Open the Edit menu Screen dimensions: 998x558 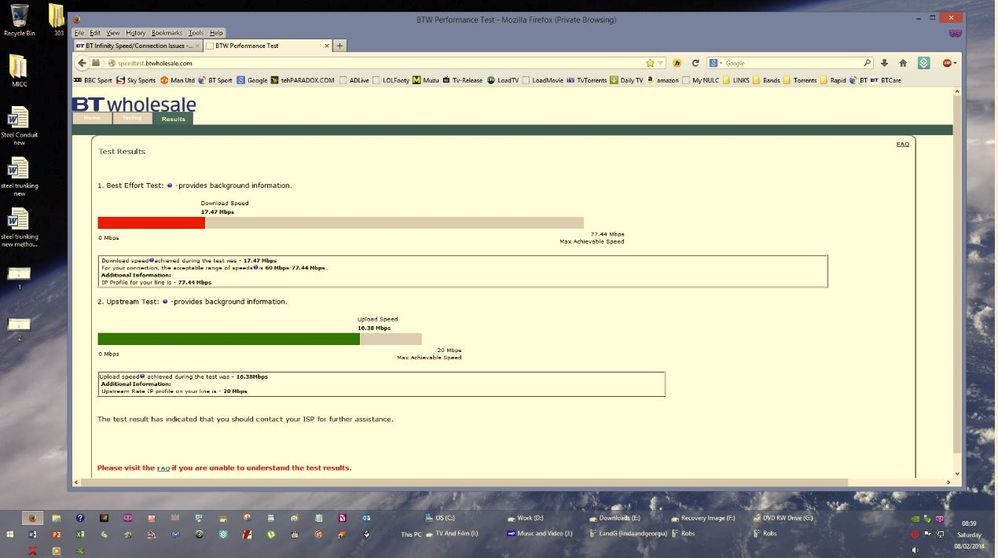coord(95,32)
